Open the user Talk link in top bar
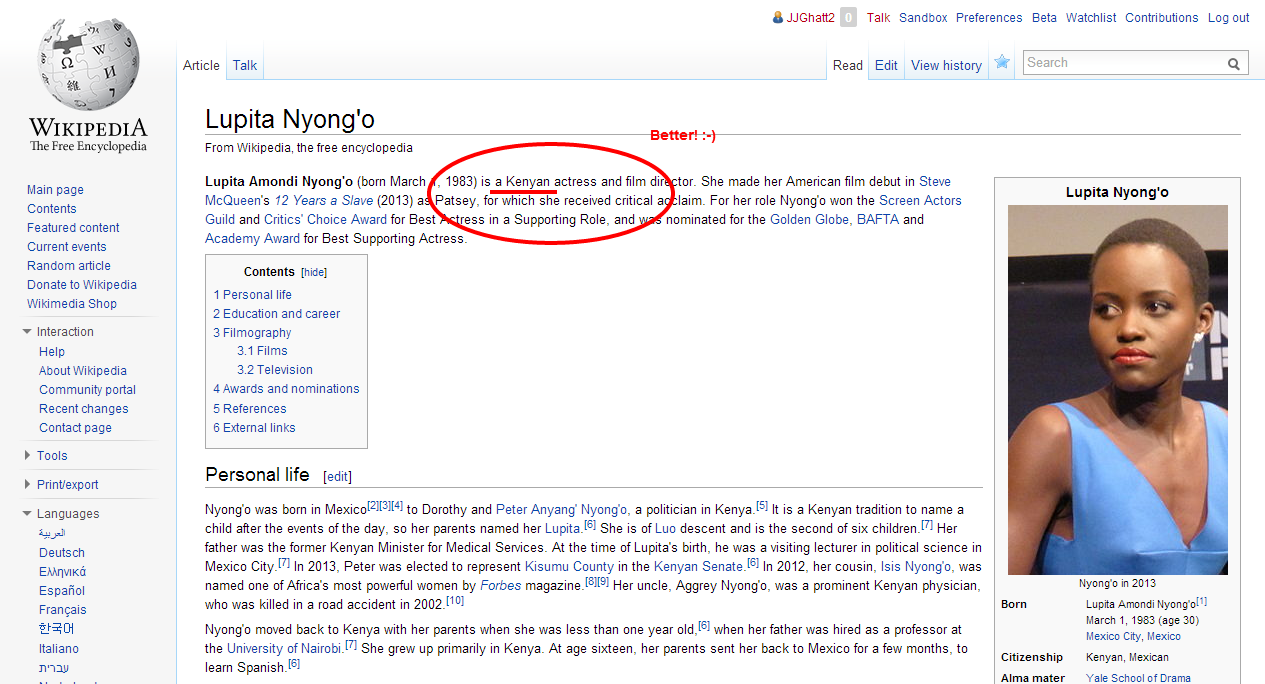Viewport: 1265px width, 684px height. (x=879, y=18)
